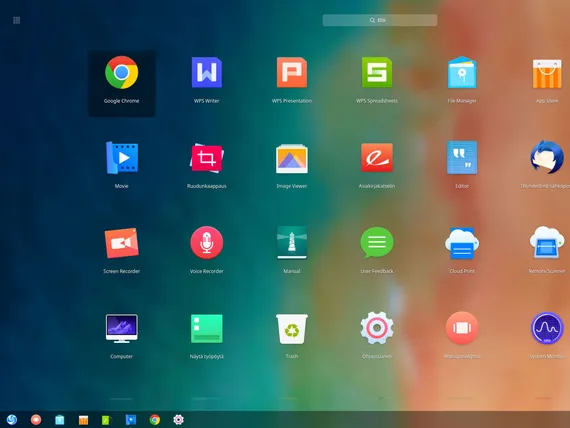Click the Etsi search field
The image size is (570, 428).
tap(380, 20)
